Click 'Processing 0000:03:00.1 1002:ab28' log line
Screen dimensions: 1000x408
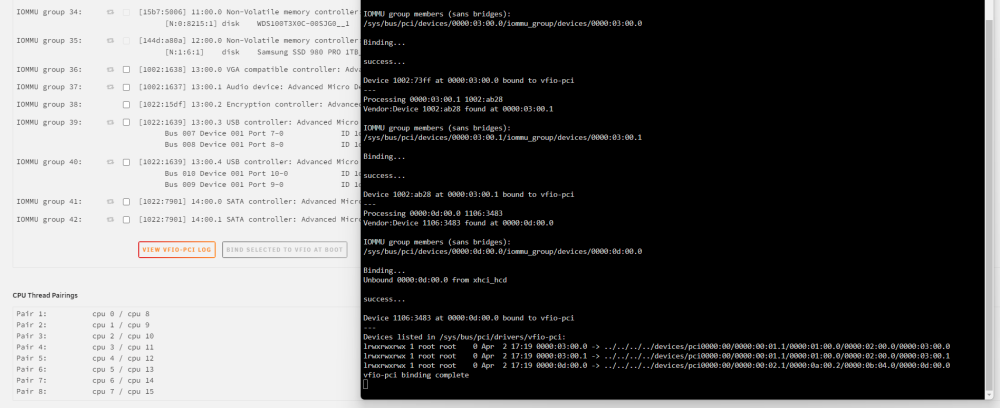click(x=433, y=99)
